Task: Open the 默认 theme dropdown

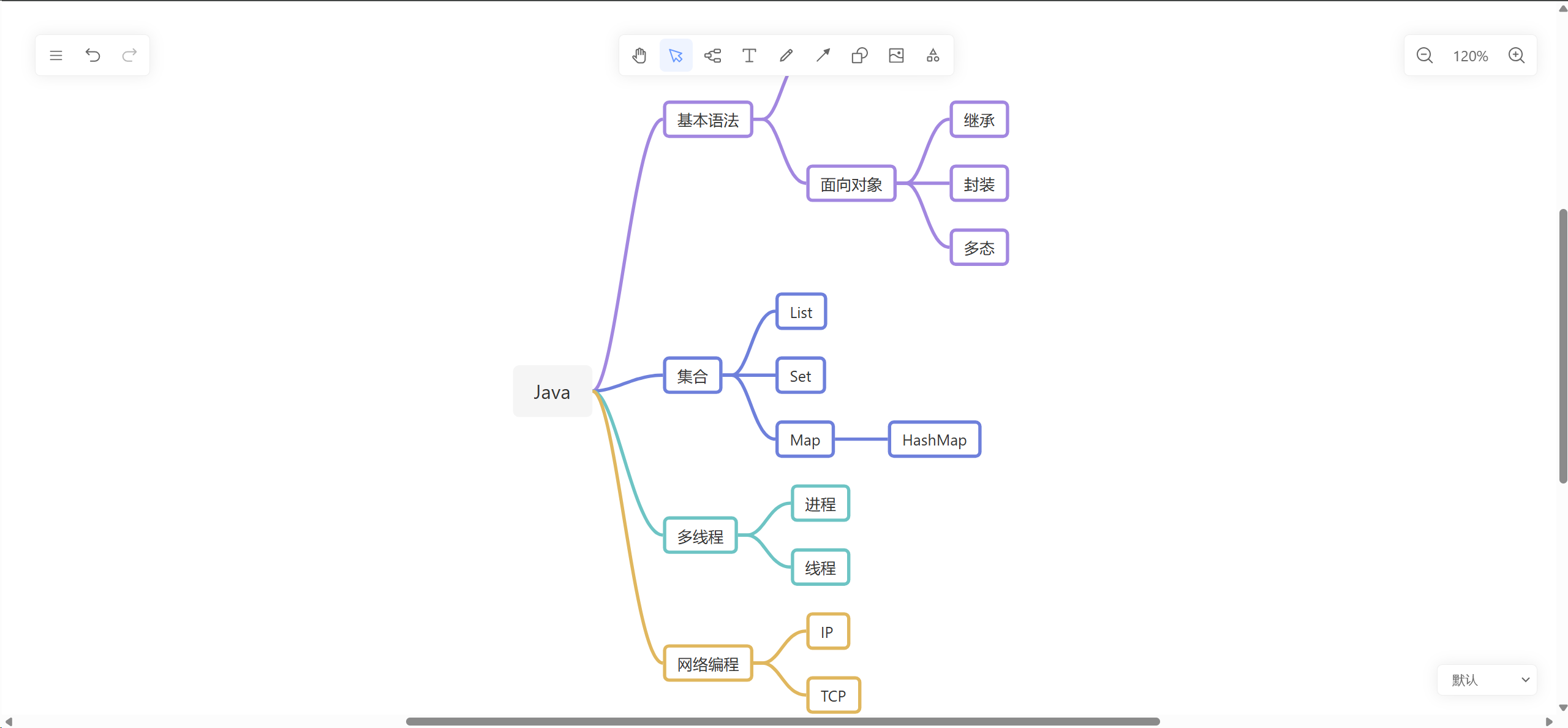Action: pyautogui.click(x=1488, y=680)
